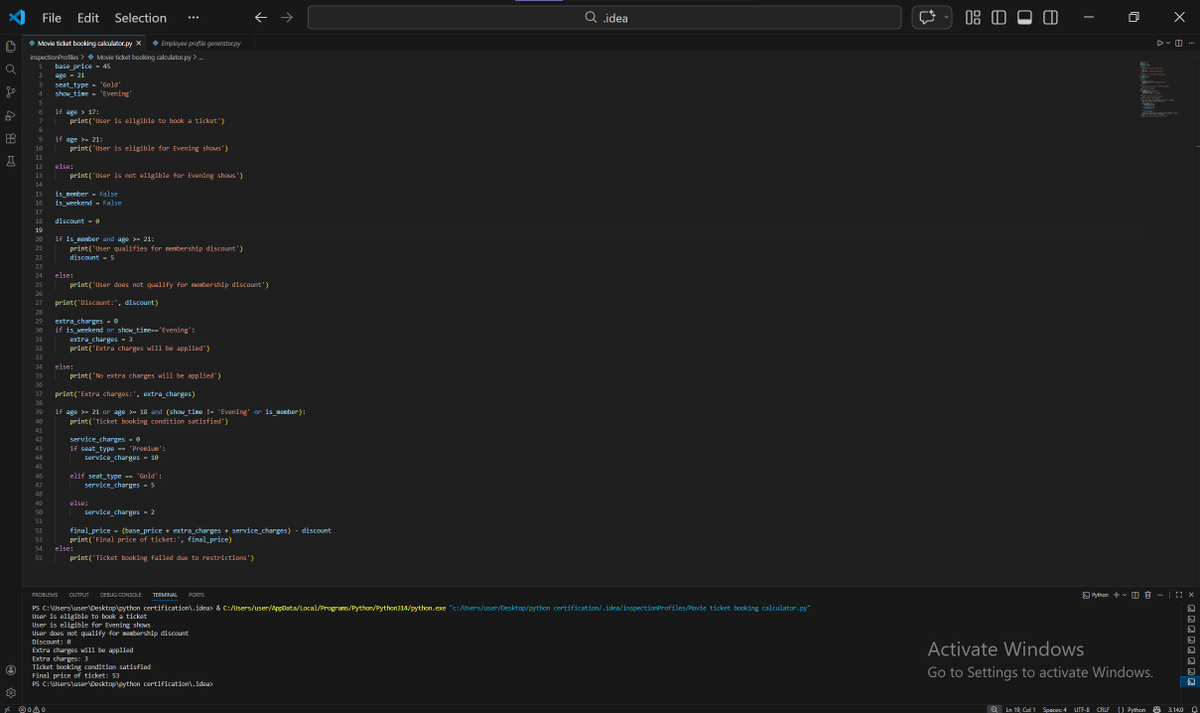Viewport: 1200px width, 713px height.
Task: Maximize the terminal panel size
Action: tap(1179, 595)
